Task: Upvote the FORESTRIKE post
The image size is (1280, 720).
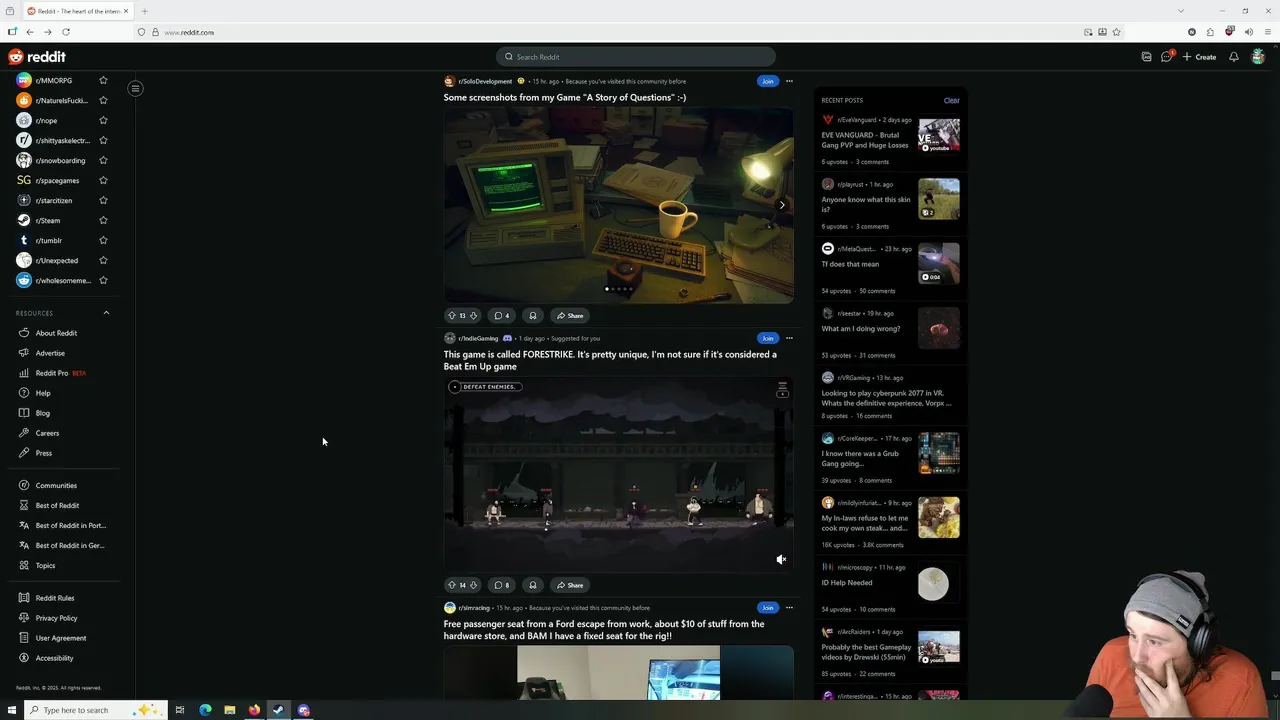Action: pos(452,585)
